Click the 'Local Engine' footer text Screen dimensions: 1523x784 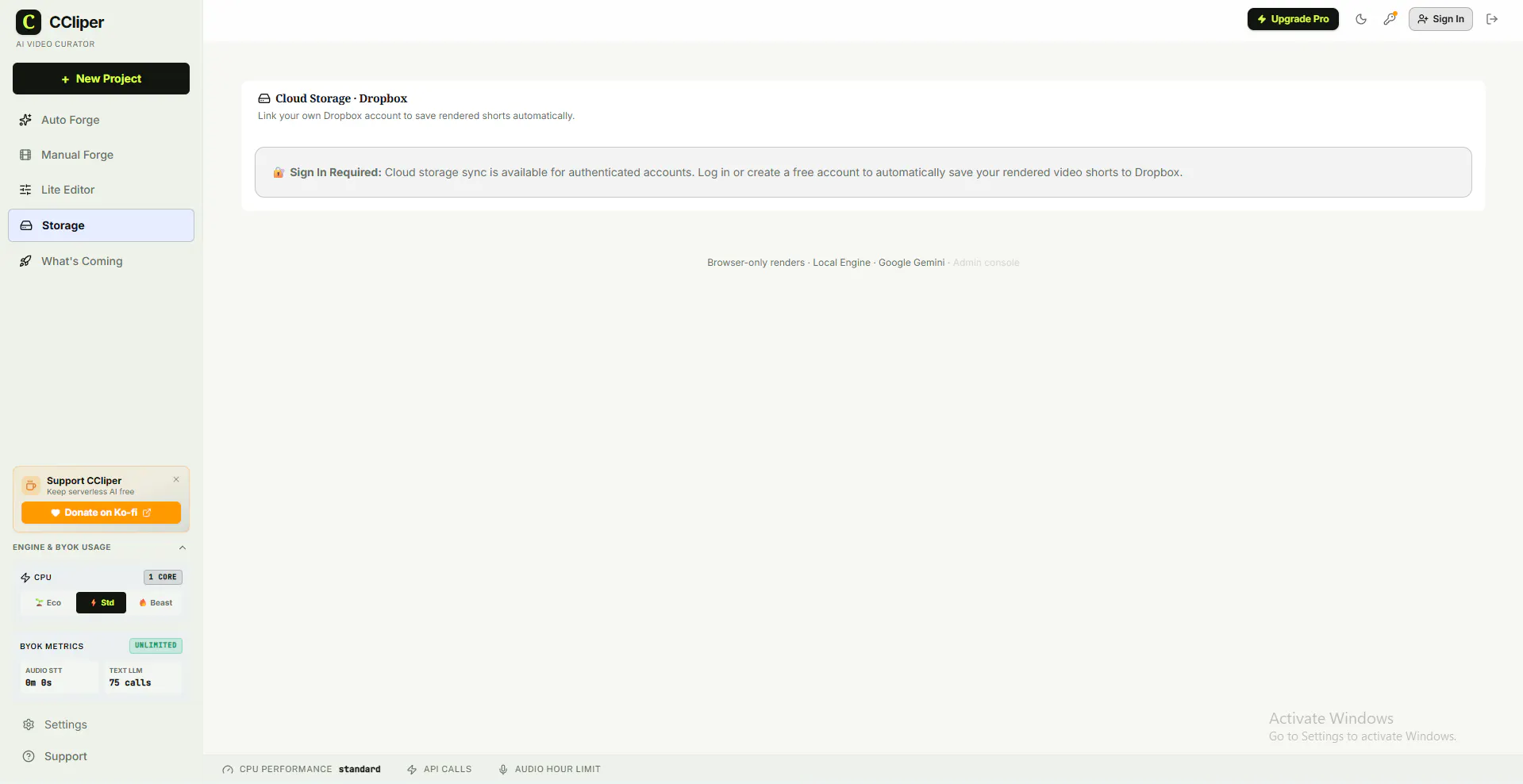841,263
